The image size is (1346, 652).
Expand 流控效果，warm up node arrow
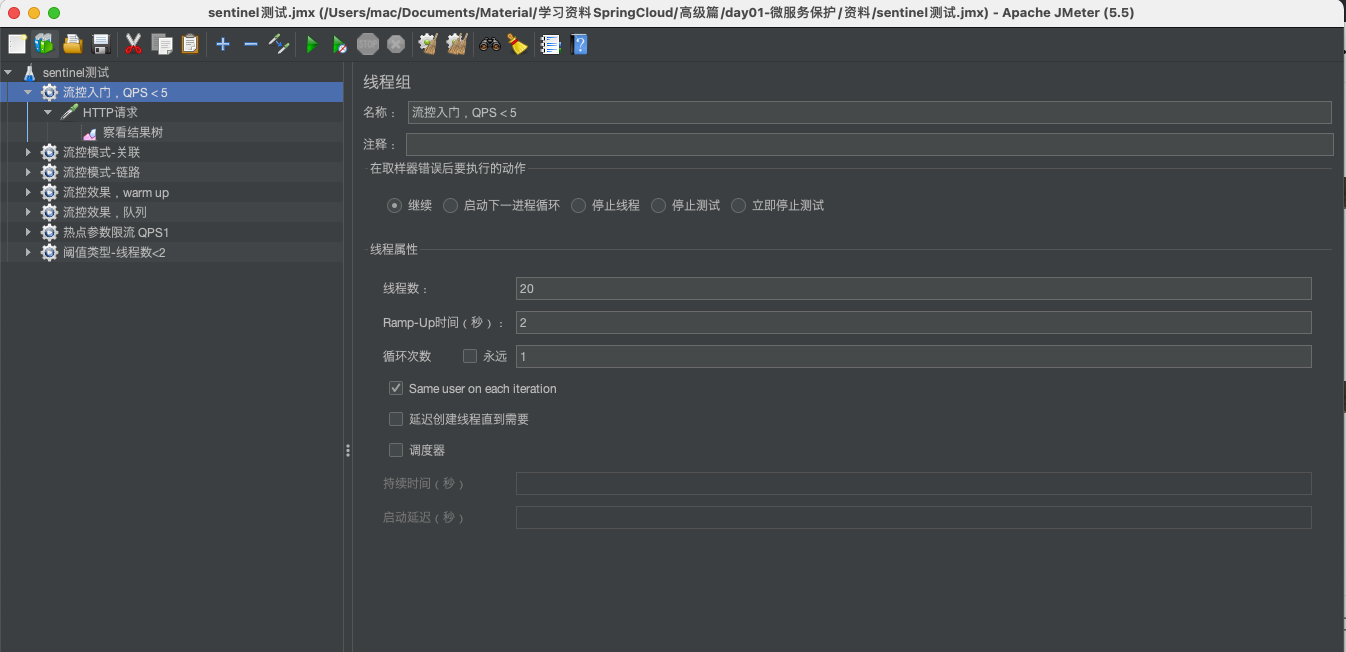[28, 192]
